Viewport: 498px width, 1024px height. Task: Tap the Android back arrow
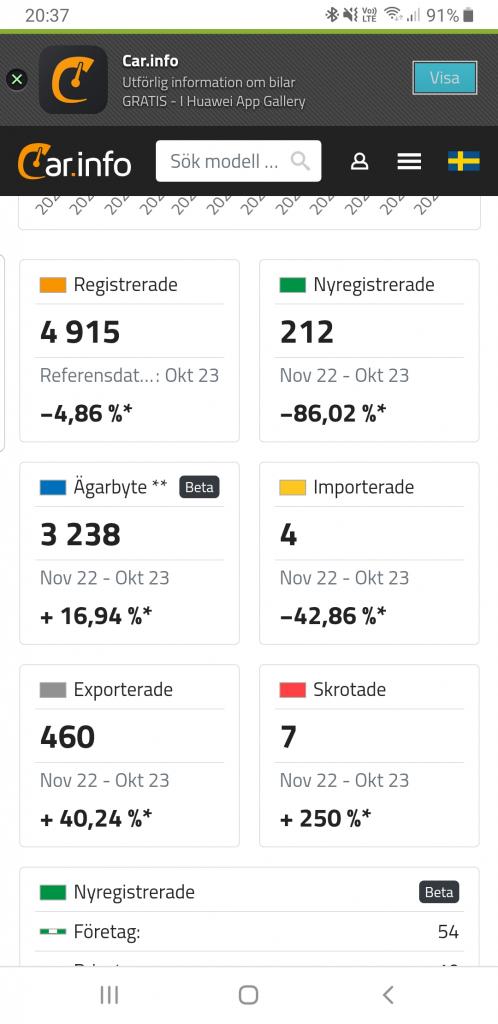[x=388, y=995]
